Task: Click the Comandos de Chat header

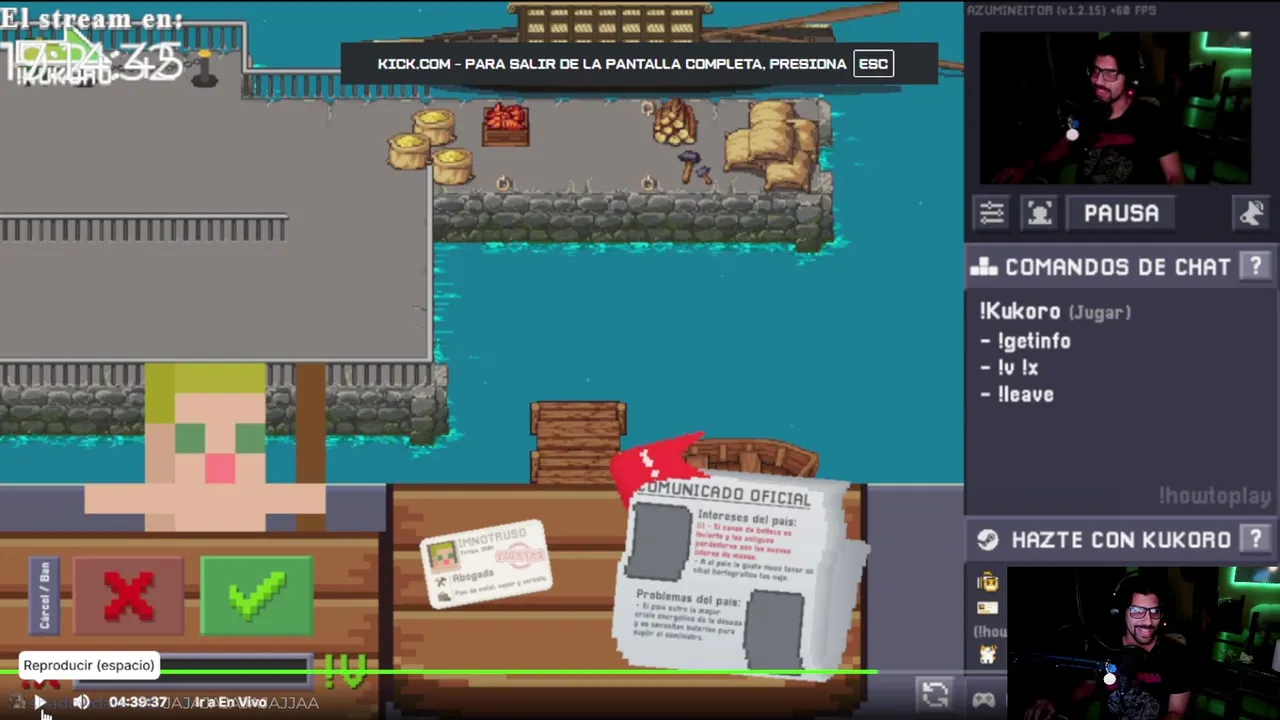Action: tap(1117, 267)
